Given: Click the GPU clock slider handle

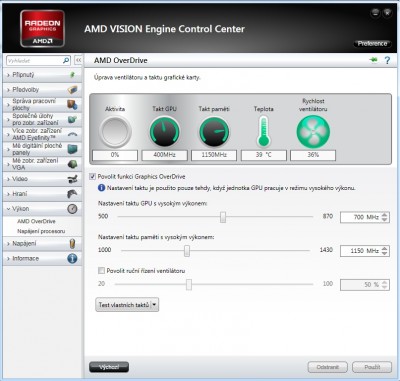Looking at the screenshot, I should [x=223, y=217].
